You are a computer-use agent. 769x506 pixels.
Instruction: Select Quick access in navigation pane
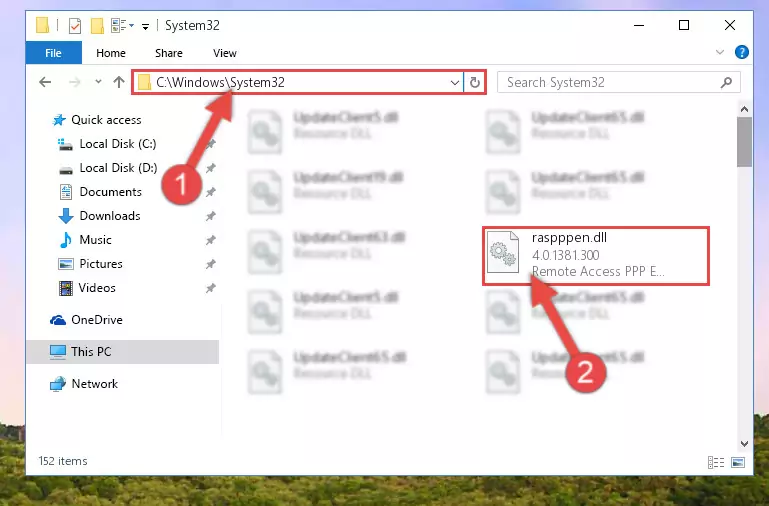106,120
